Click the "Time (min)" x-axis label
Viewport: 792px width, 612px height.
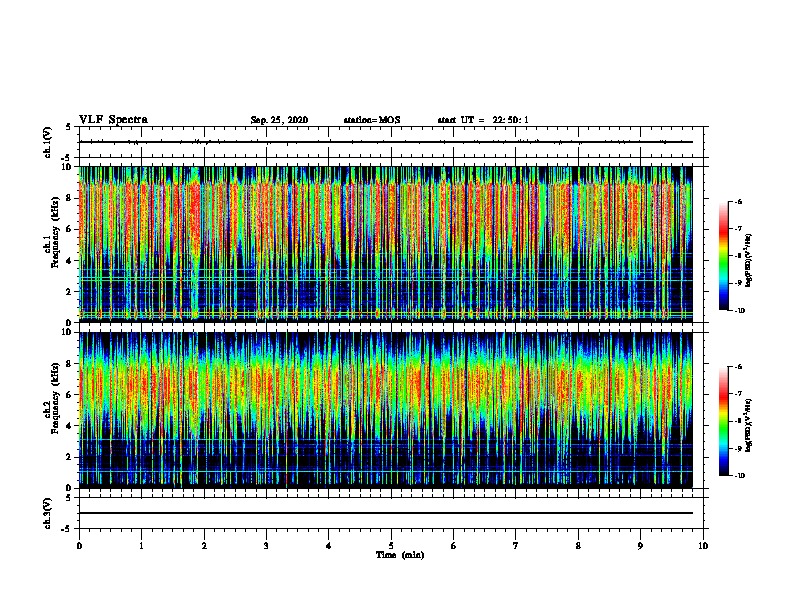click(x=400, y=555)
